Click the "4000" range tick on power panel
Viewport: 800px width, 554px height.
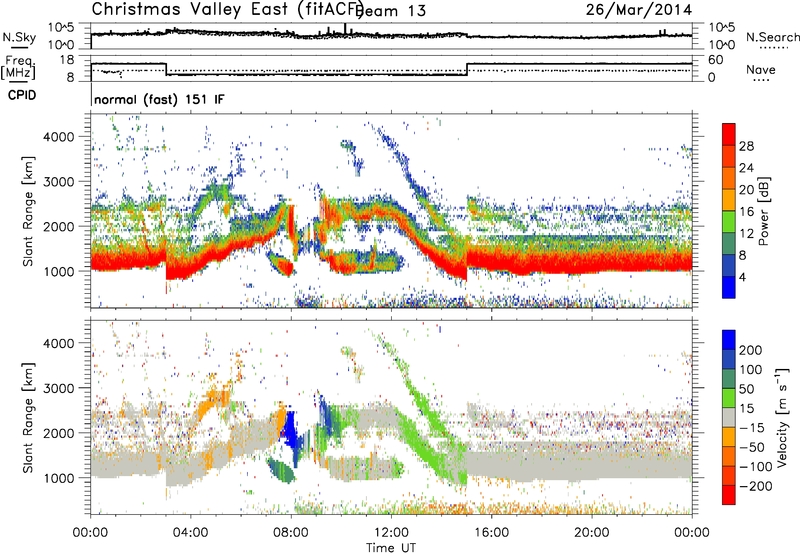click(x=58, y=137)
